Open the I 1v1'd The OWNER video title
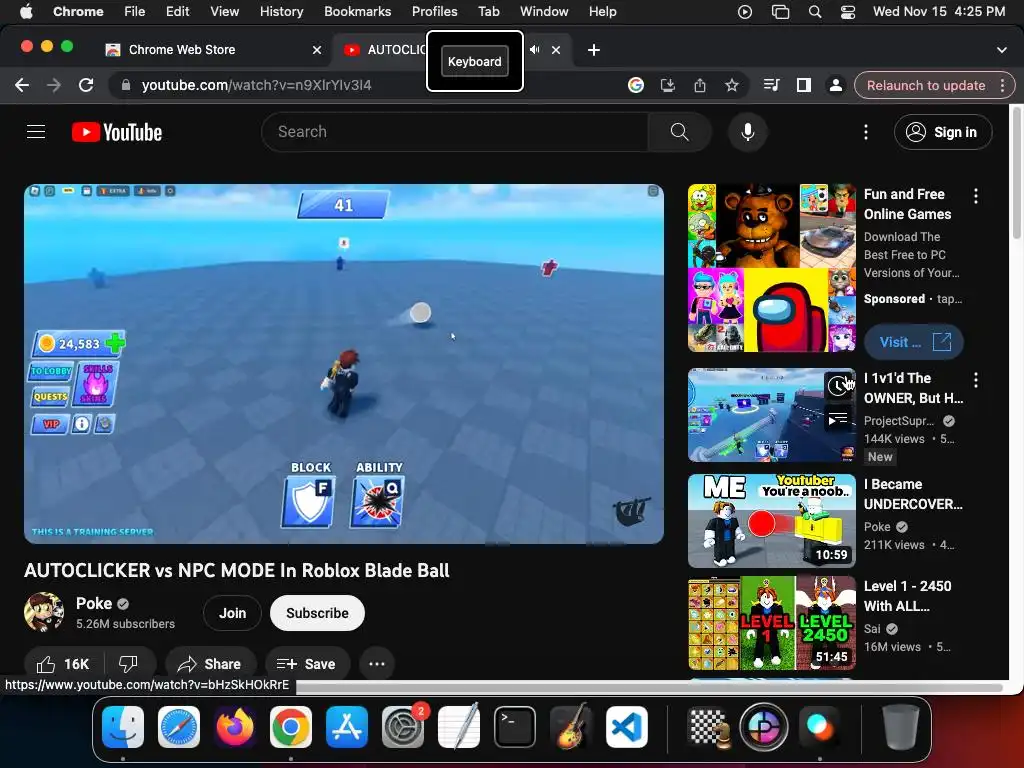 point(913,388)
